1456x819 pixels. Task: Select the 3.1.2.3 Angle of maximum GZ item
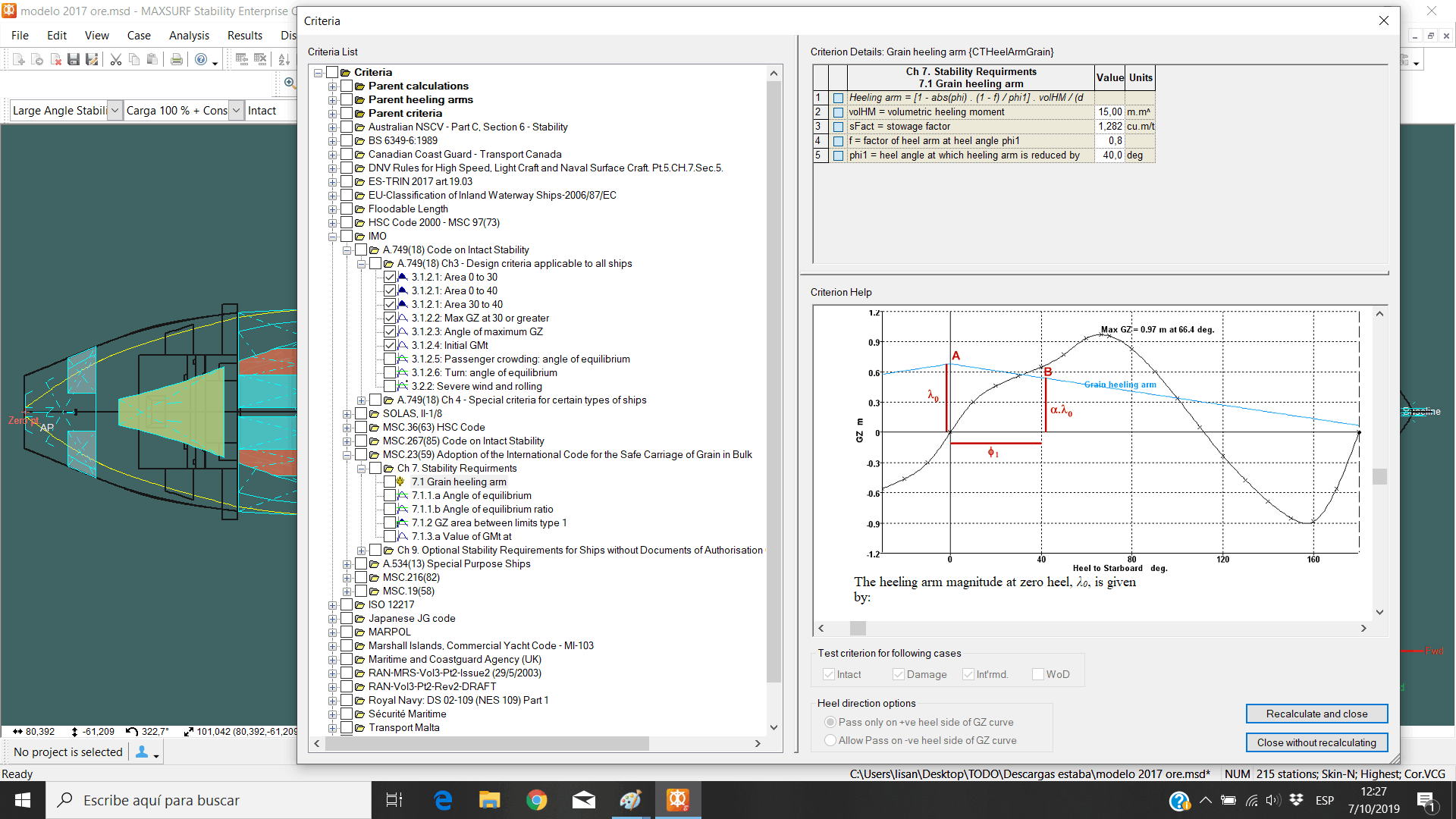tap(477, 331)
